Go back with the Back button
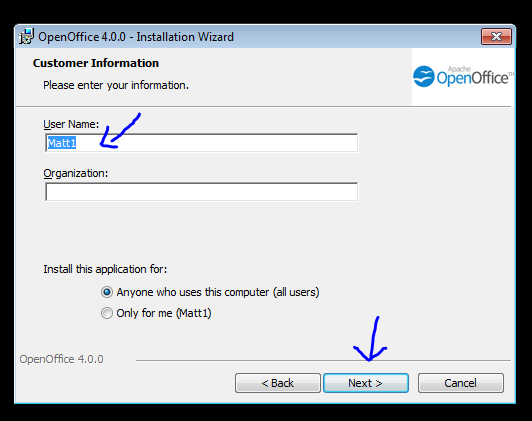The width and height of the screenshot is (532, 421). click(x=278, y=383)
